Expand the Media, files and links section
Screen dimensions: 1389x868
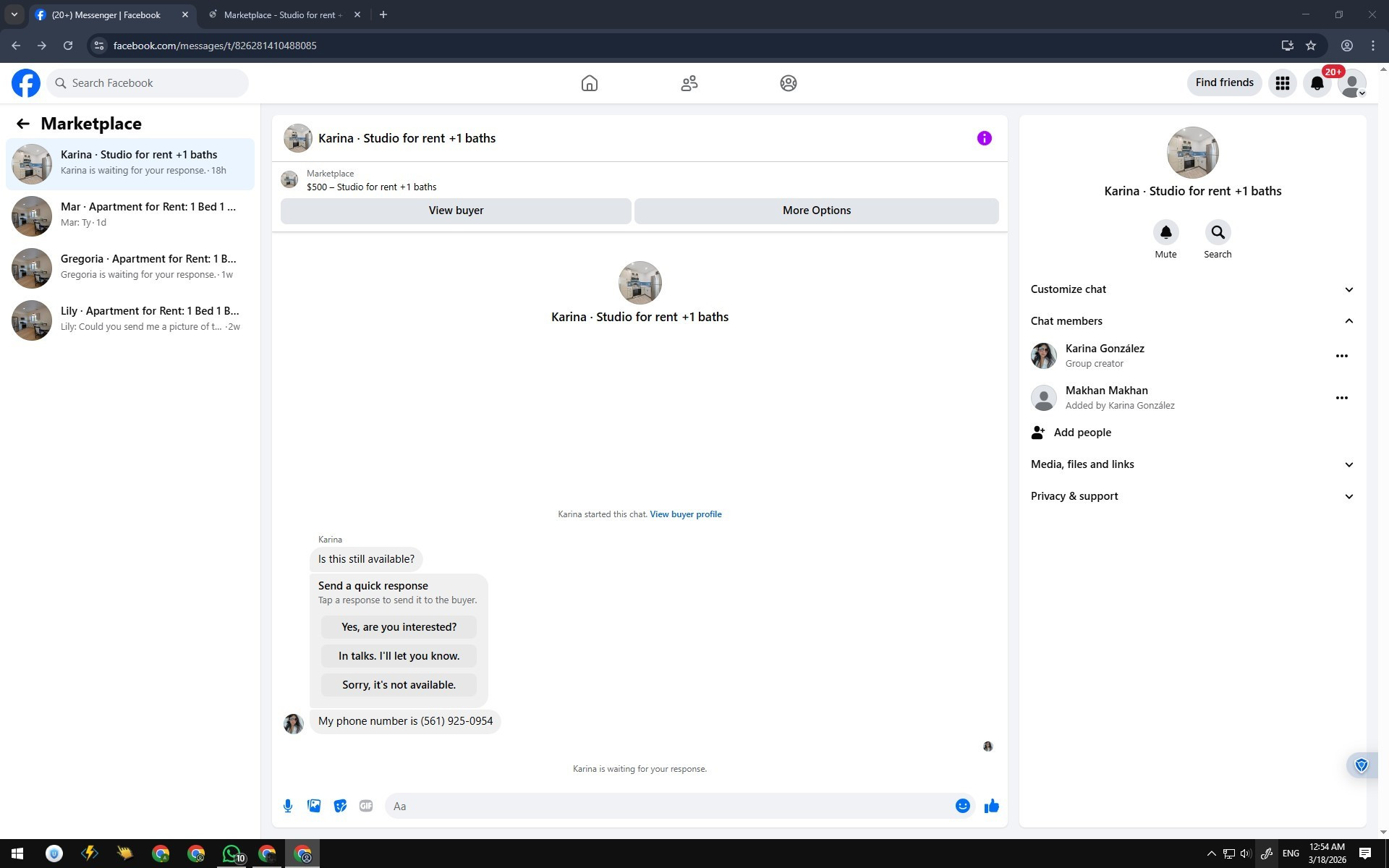1193,464
